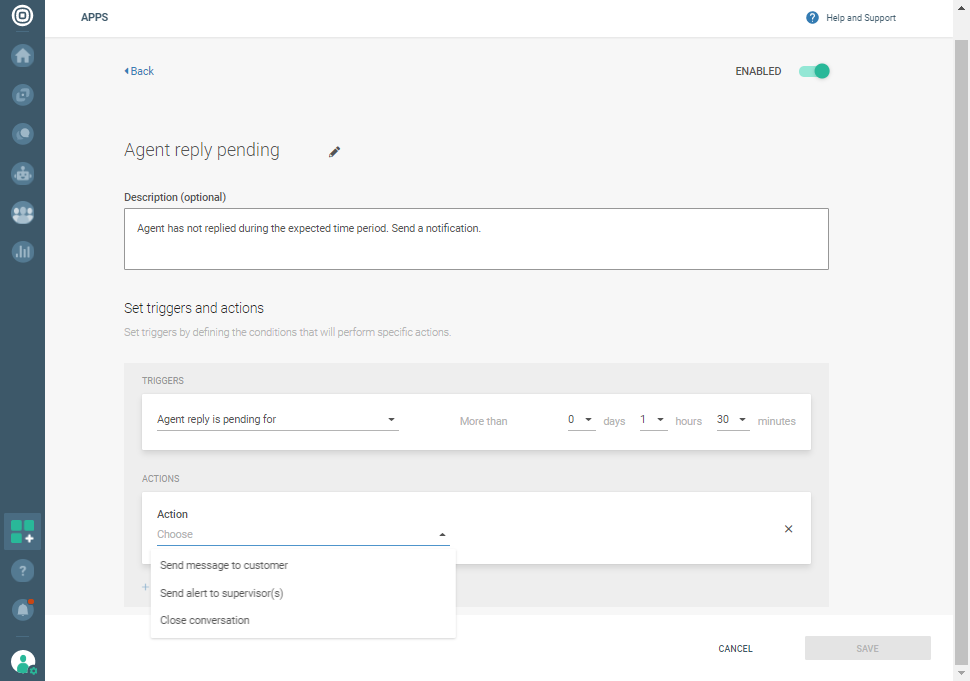Screen dimensions: 970x681
Task: Open the Home icon in sidebar
Action: pyautogui.click(x=22, y=56)
